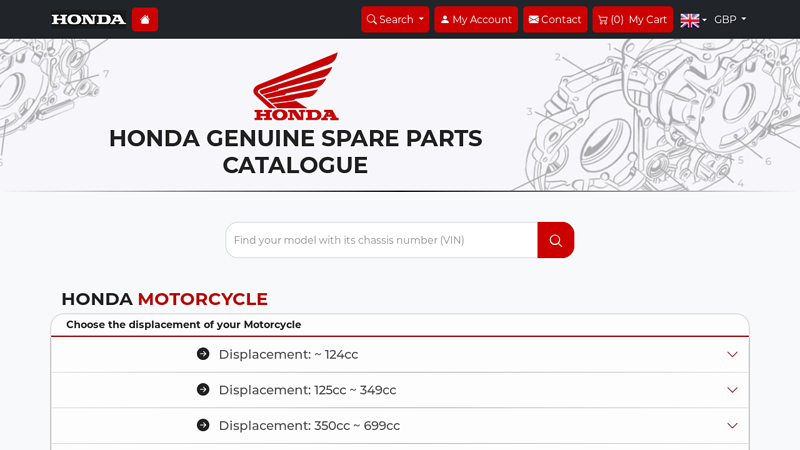Open the GBP currency dropdown
Viewport: 800px width, 450px height.
click(x=730, y=19)
